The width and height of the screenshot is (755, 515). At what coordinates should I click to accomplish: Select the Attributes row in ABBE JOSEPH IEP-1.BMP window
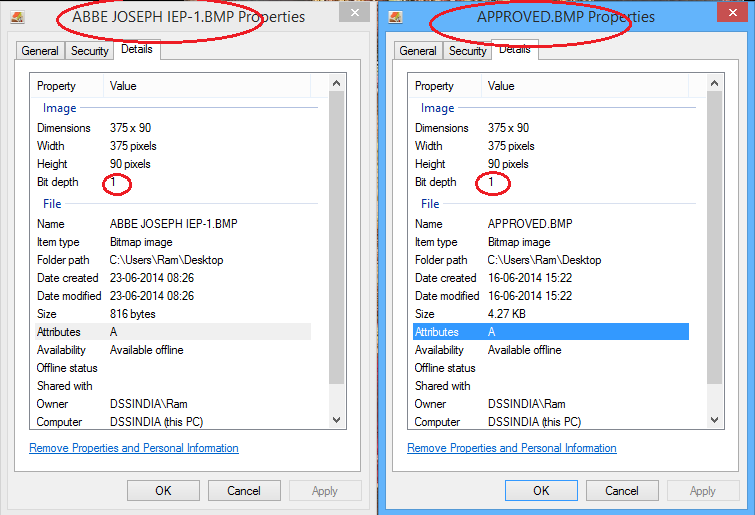click(x=173, y=332)
